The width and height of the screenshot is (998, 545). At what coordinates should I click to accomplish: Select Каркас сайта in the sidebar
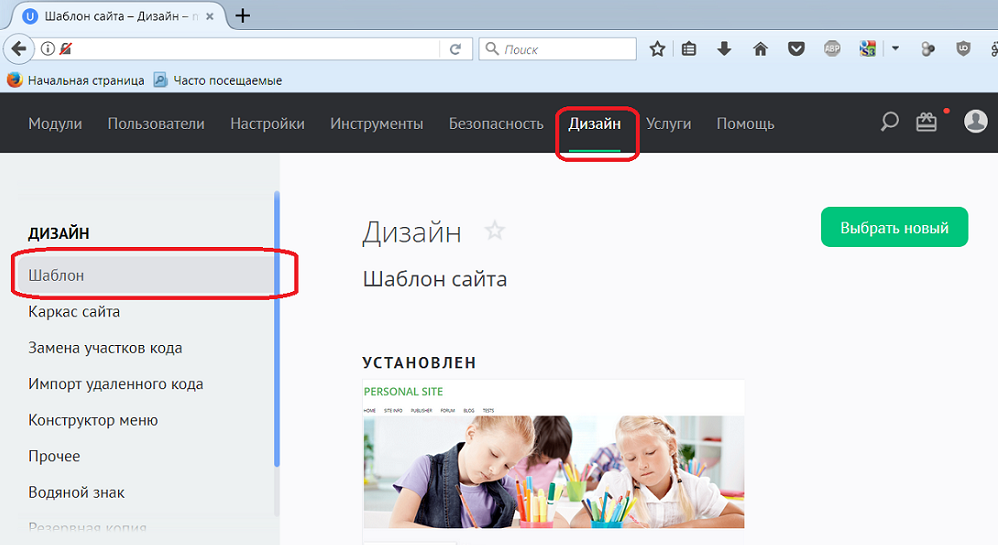coord(74,311)
